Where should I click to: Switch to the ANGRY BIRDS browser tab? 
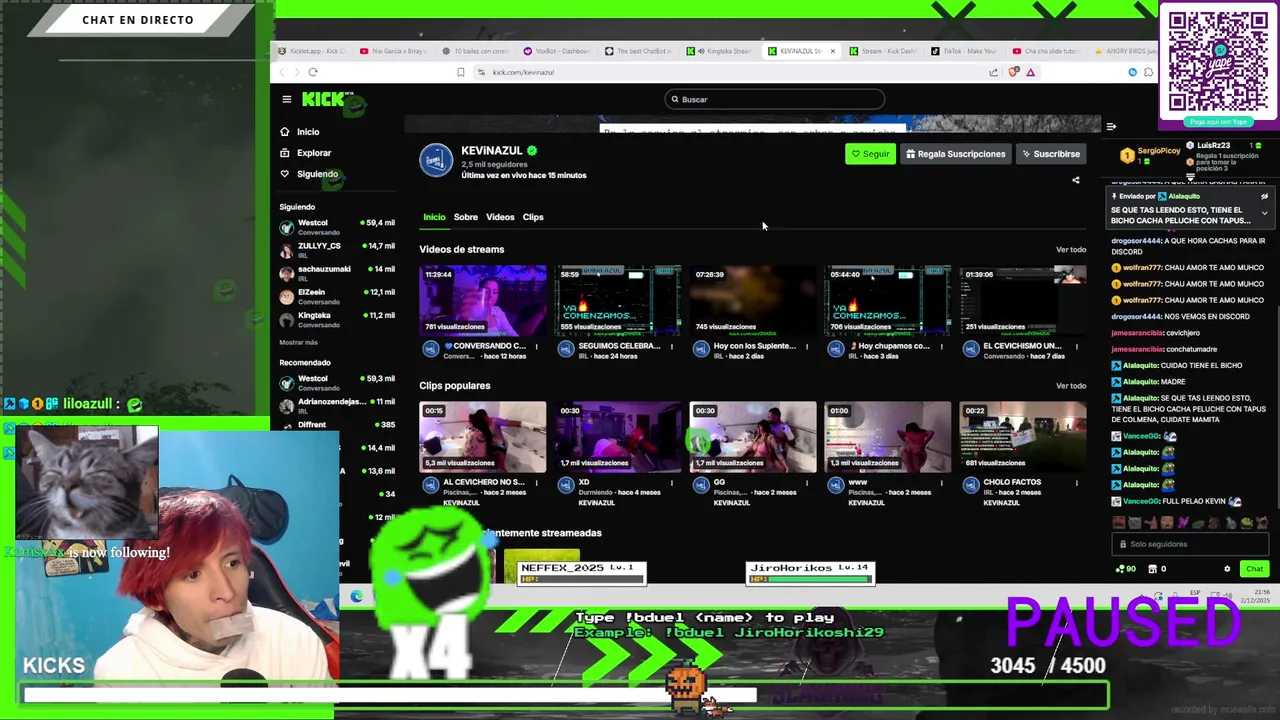1125,51
